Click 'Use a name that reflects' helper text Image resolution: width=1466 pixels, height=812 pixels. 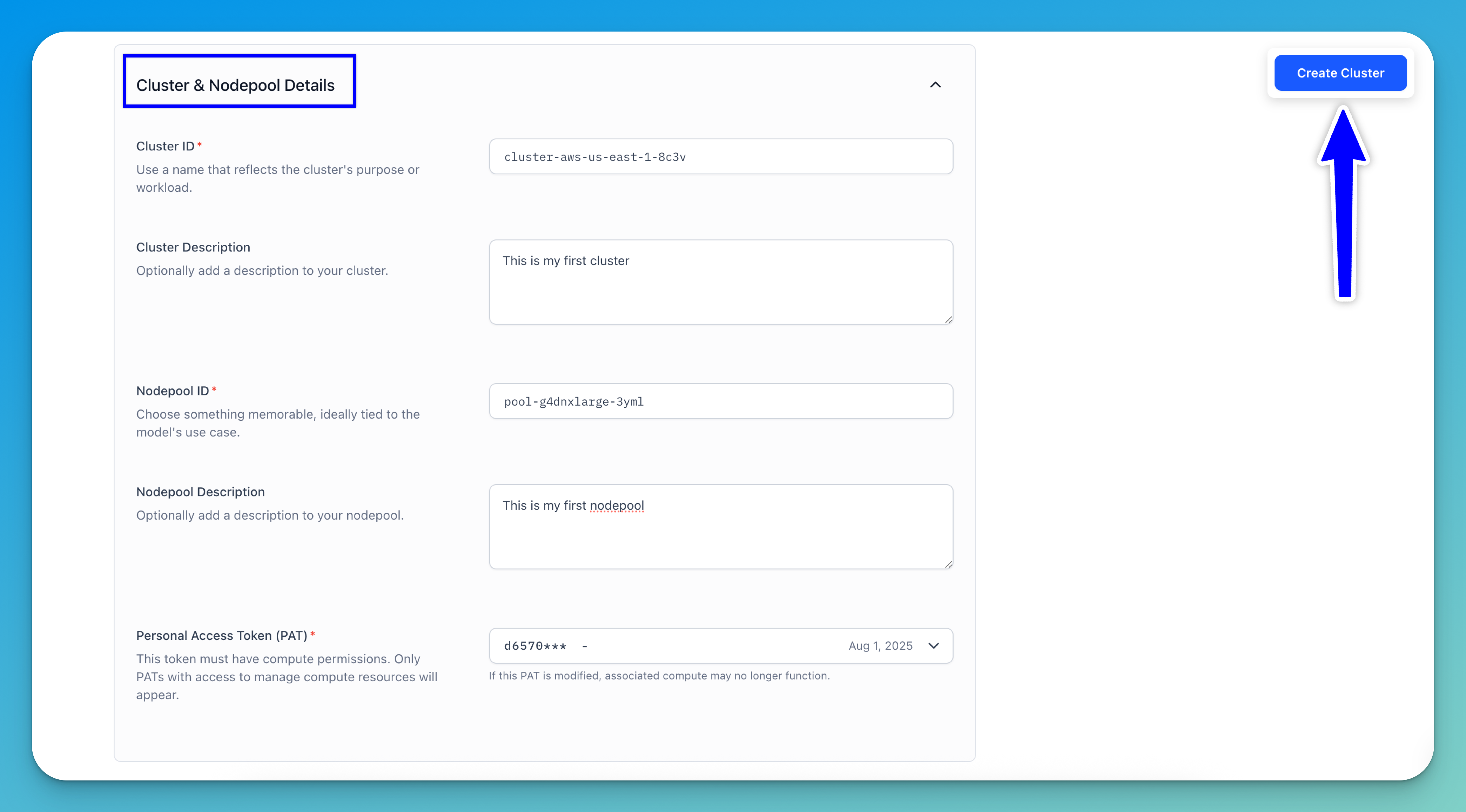pos(278,179)
